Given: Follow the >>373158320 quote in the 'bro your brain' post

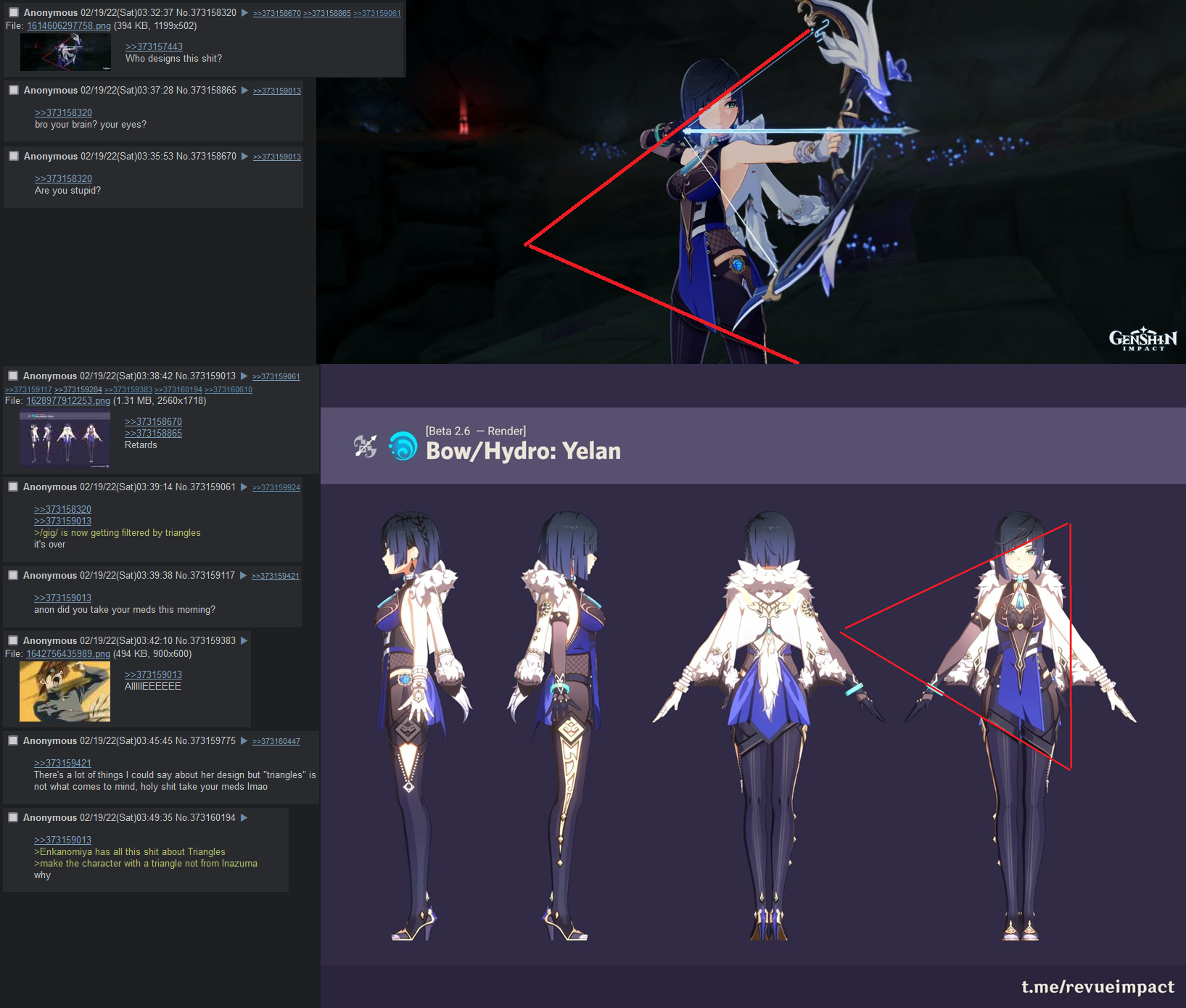Looking at the screenshot, I should [x=63, y=113].
